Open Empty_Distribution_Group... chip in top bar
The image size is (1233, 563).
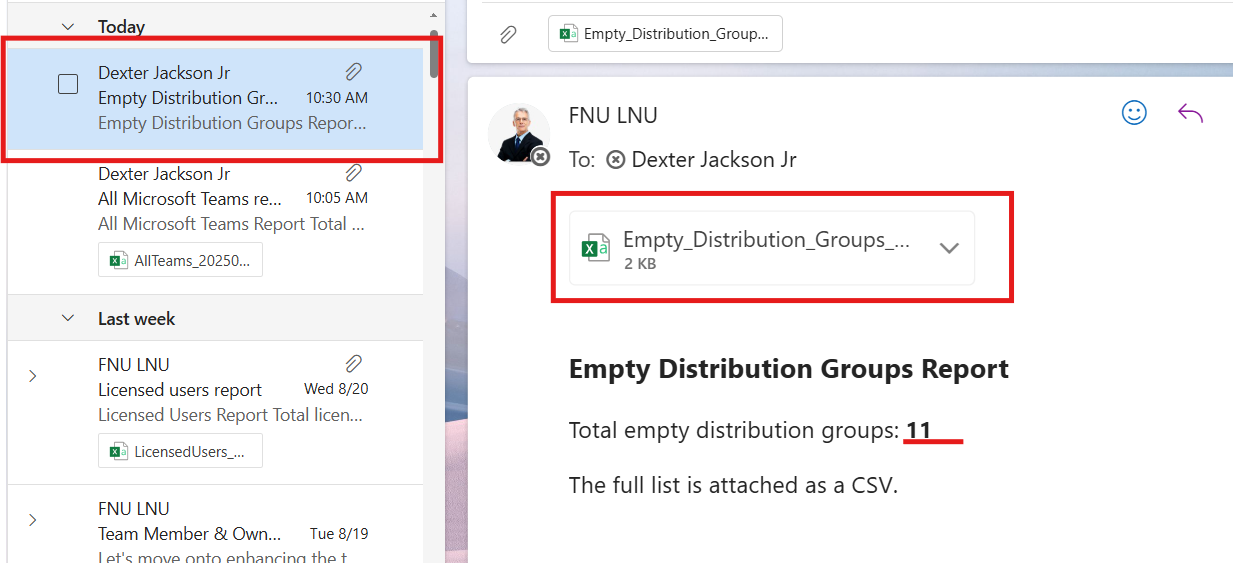(x=665, y=34)
